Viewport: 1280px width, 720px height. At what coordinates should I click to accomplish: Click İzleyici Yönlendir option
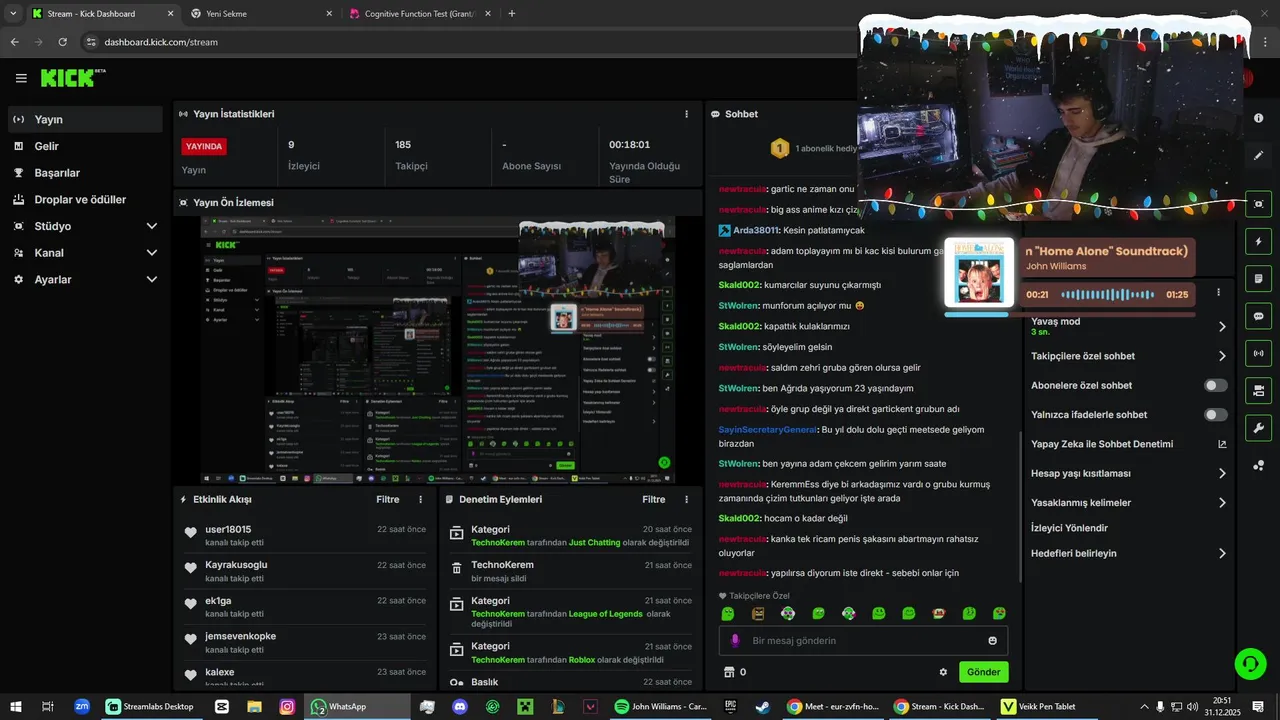click(1069, 528)
